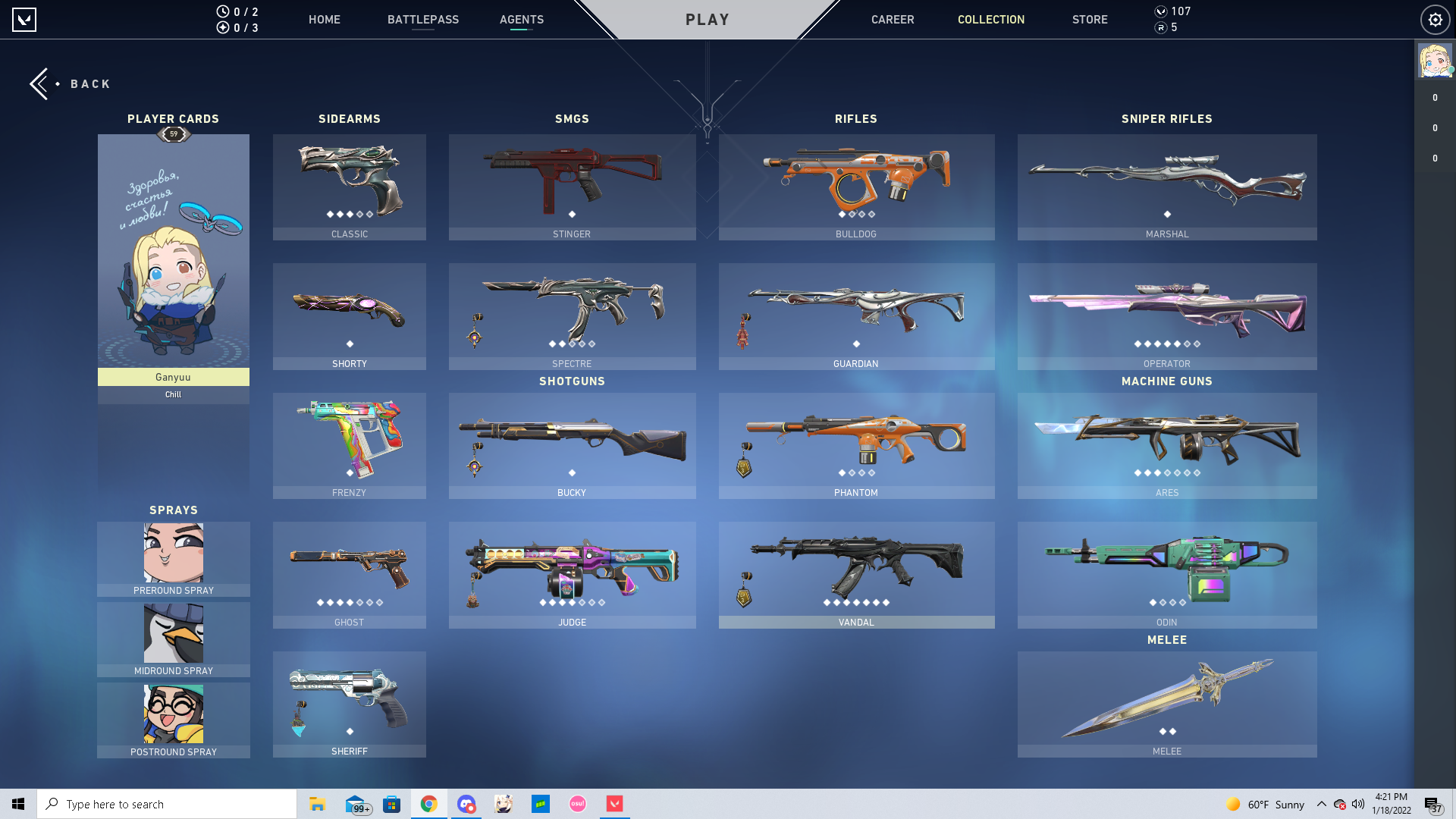
Task: Click the Valorant logo icon
Action: tap(24, 20)
